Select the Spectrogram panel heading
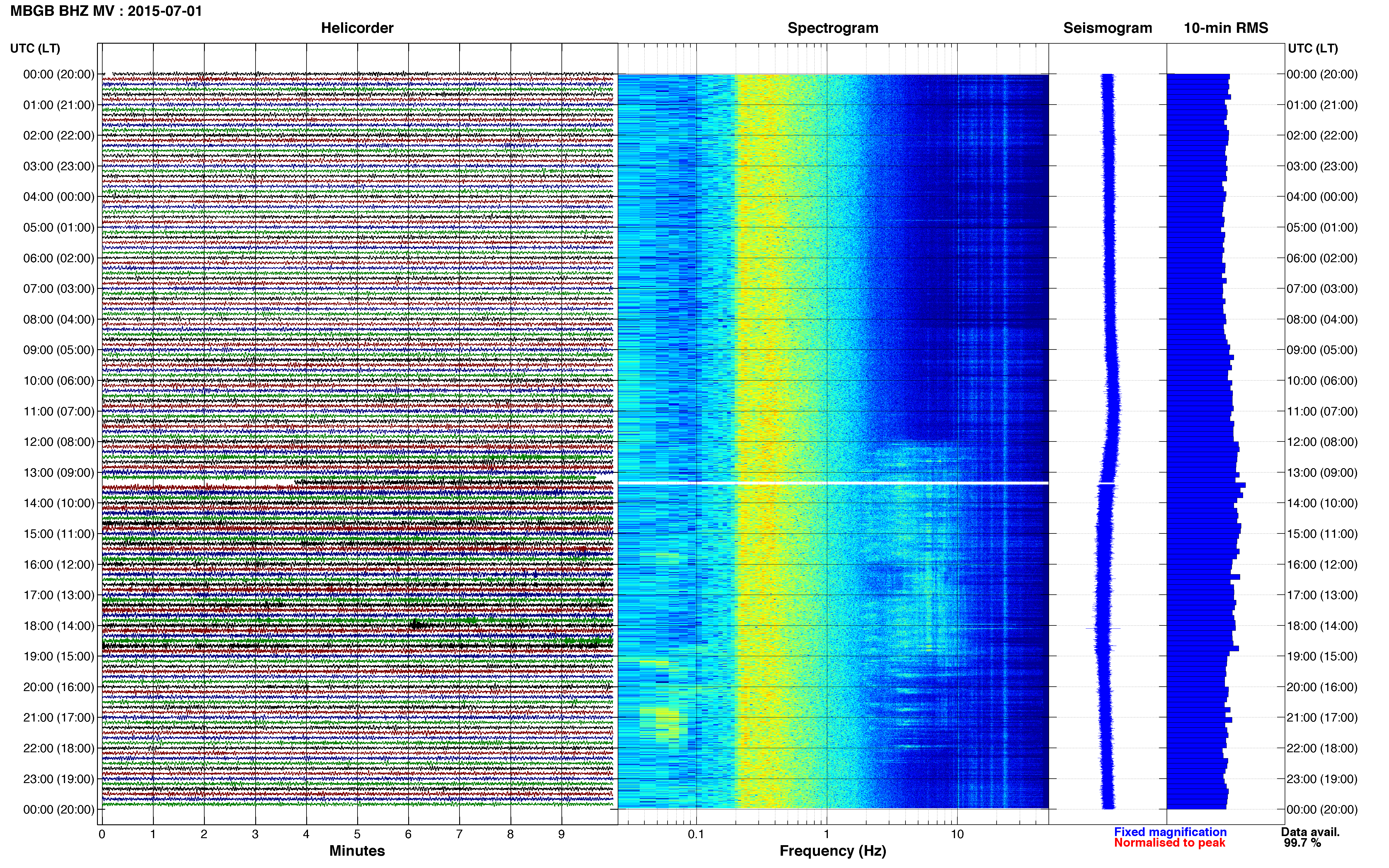Image resolution: width=1389 pixels, height=868 pixels. pyautogui.click(x=833, y=28)
